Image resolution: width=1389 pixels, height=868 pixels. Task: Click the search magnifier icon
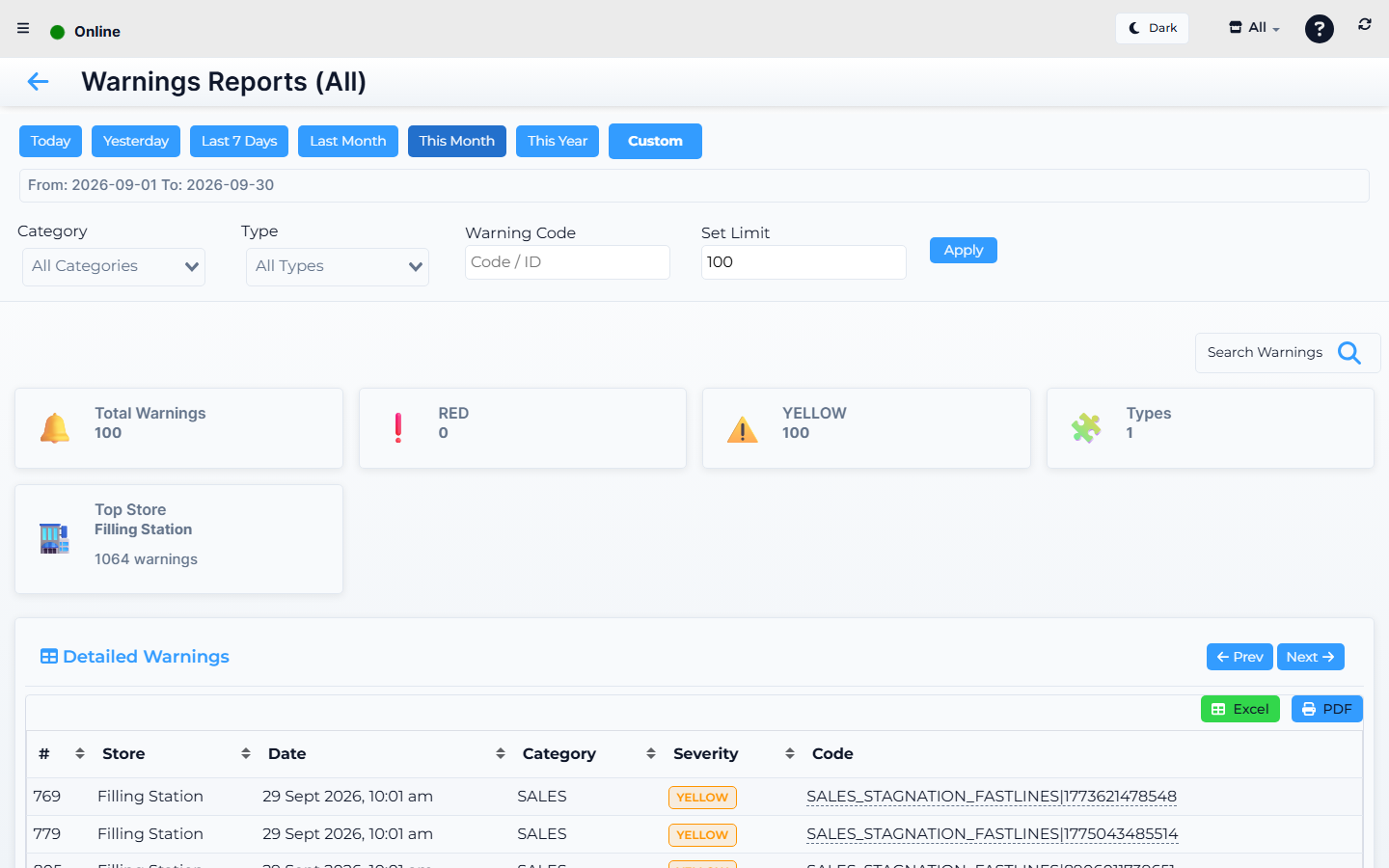1349,353
